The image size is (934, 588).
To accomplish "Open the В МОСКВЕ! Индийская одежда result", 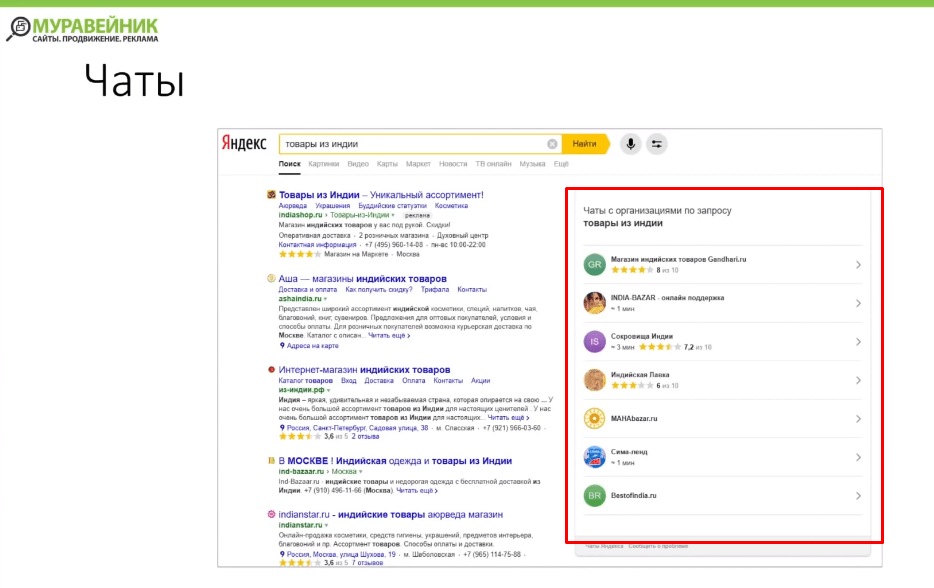I will click(x=396, y=461).
